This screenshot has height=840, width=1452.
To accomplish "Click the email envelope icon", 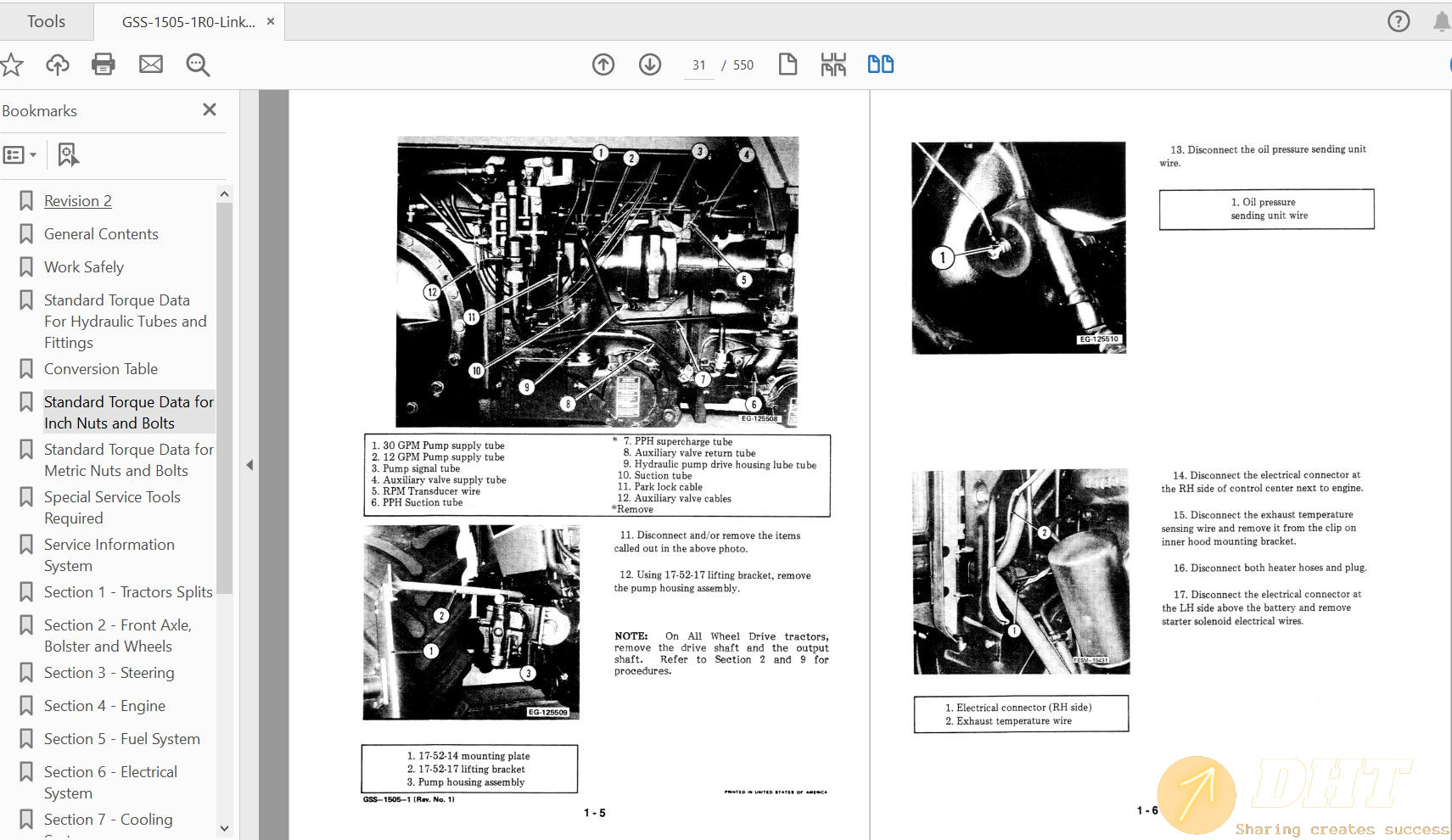I will point(151,64).
